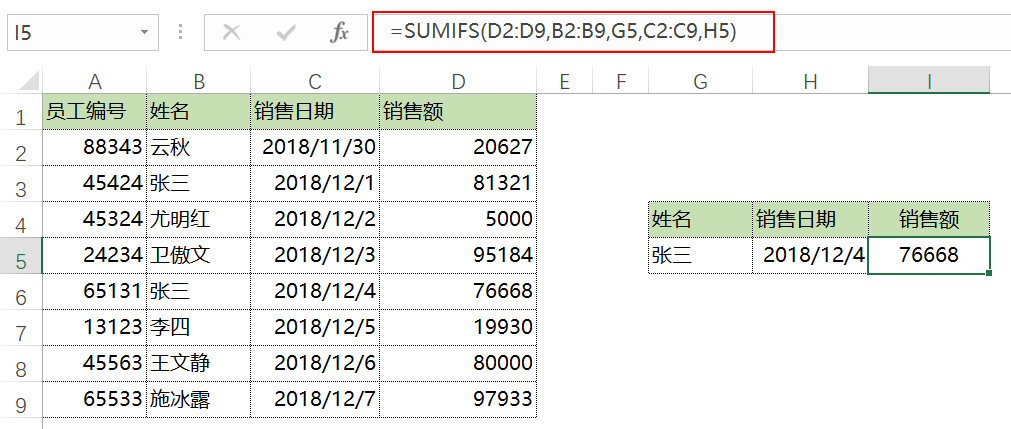Select row 3 header
Image resolution: width=1011 pixels, height=429 pixels.
pyautogui.click(x=21, y=184)
